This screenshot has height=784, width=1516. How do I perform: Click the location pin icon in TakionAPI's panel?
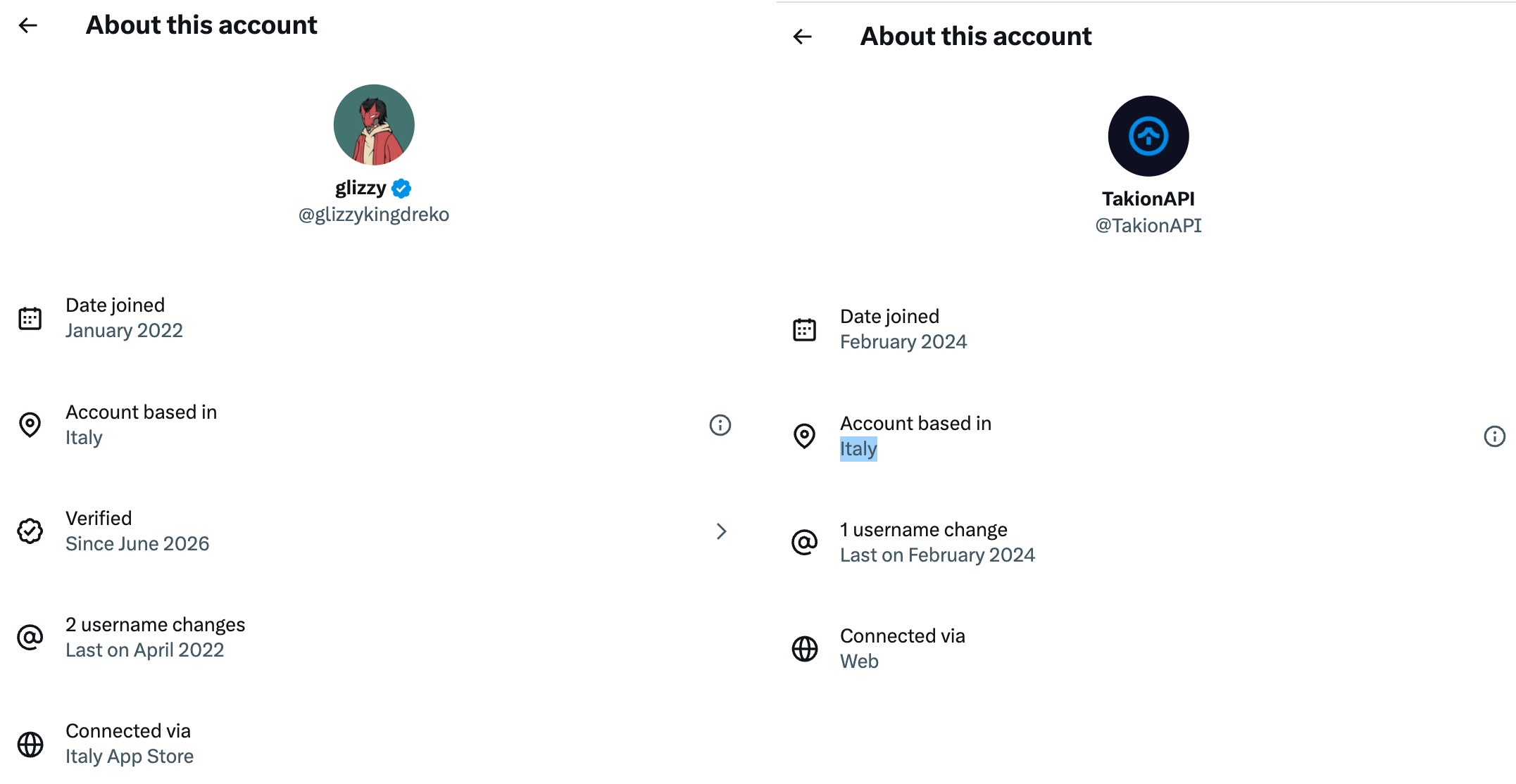coord(804,436)
